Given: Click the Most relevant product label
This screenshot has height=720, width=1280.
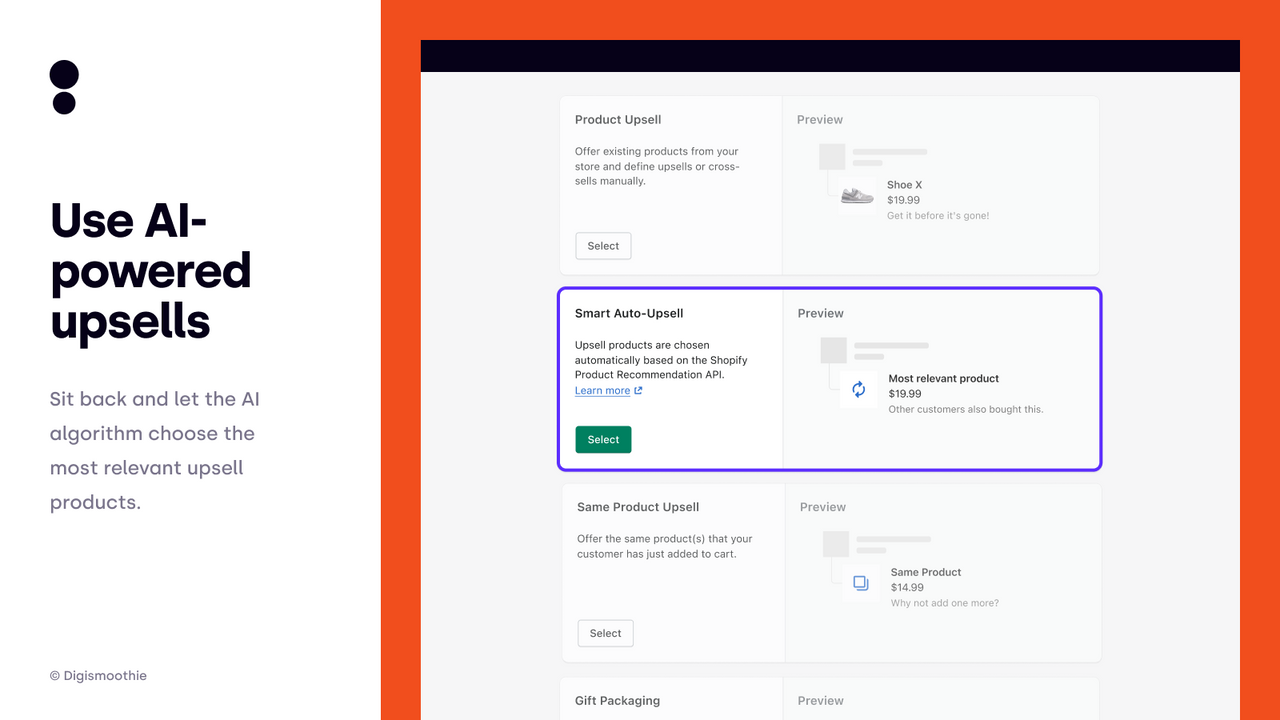Looking at the screenshot, I should (944, 379).
